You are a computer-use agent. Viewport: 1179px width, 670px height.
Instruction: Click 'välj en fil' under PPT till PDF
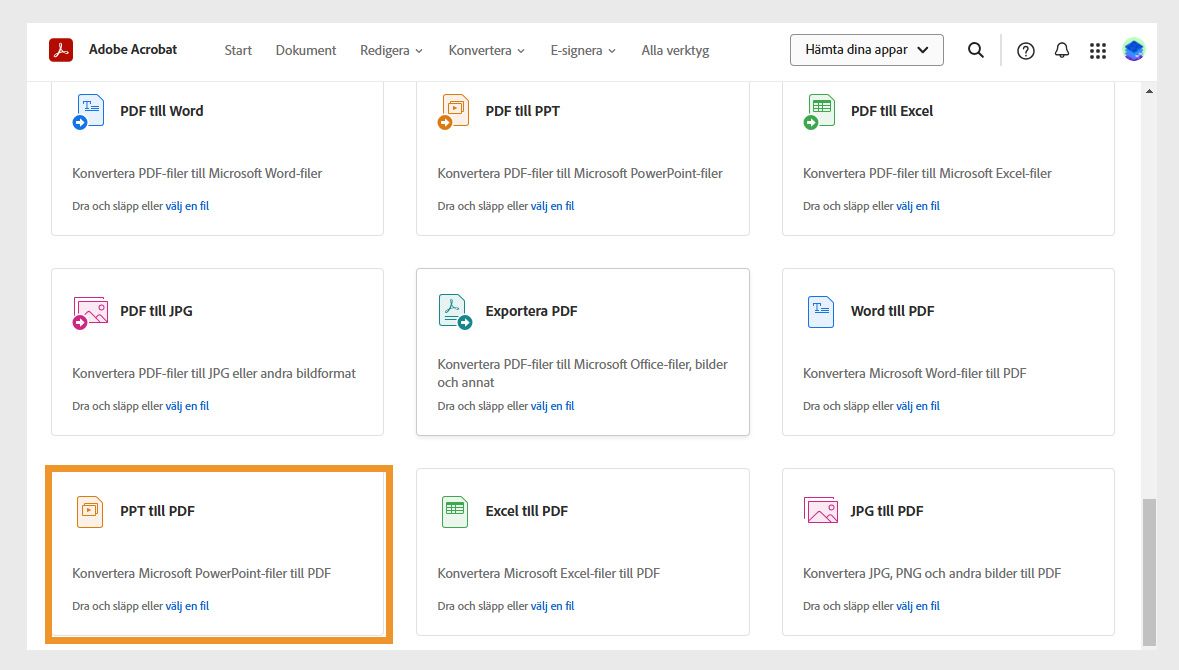(x=187, y=606)
